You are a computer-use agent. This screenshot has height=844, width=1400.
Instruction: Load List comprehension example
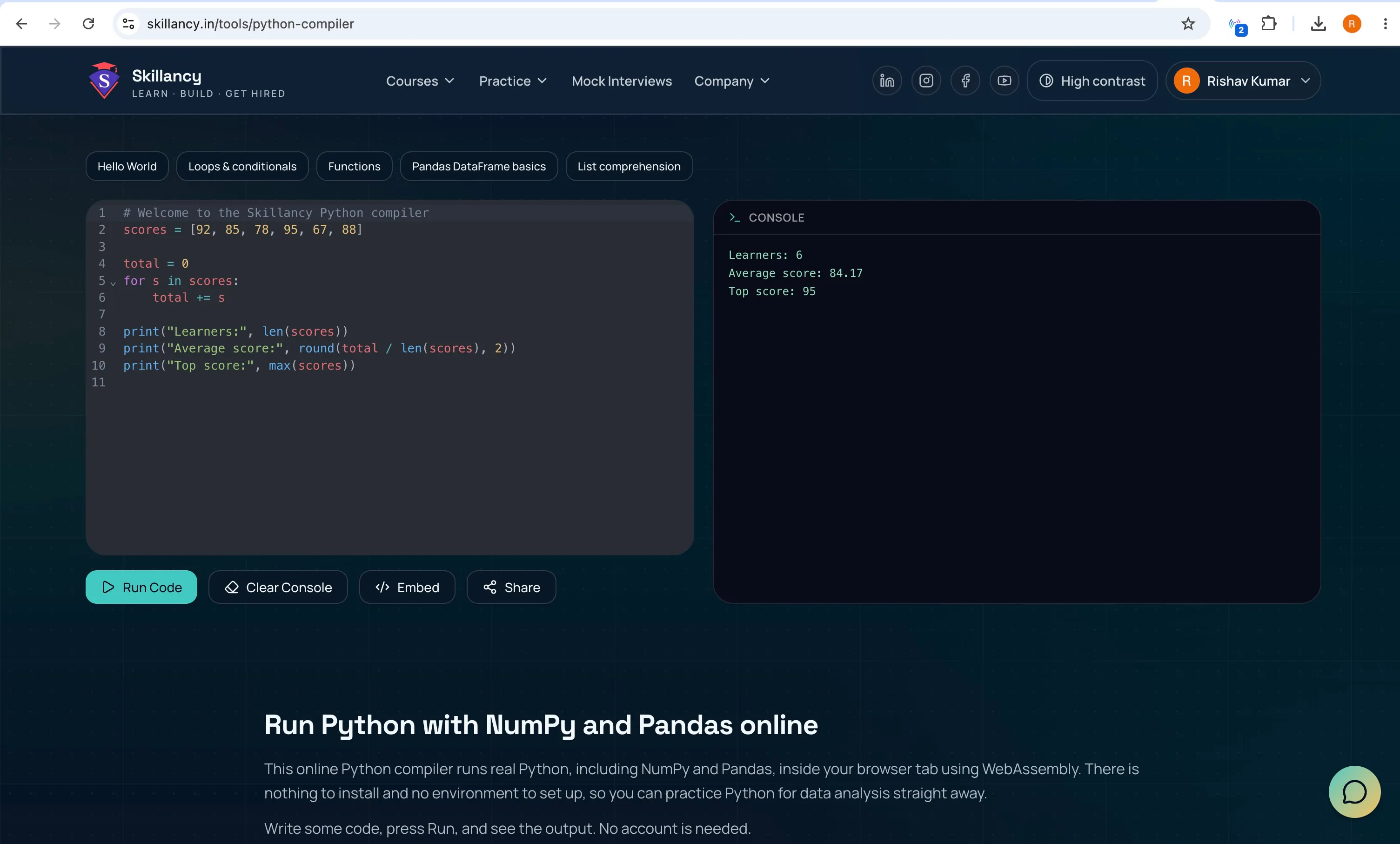(x=629, y=166)
